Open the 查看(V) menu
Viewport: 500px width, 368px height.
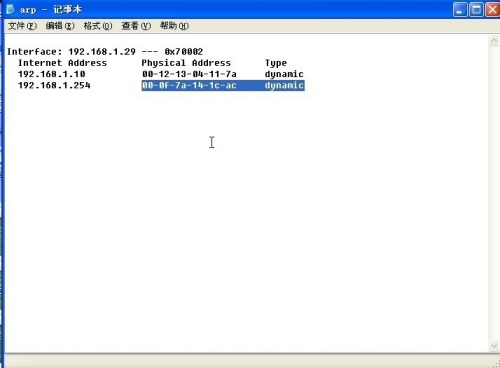point(136,26)
